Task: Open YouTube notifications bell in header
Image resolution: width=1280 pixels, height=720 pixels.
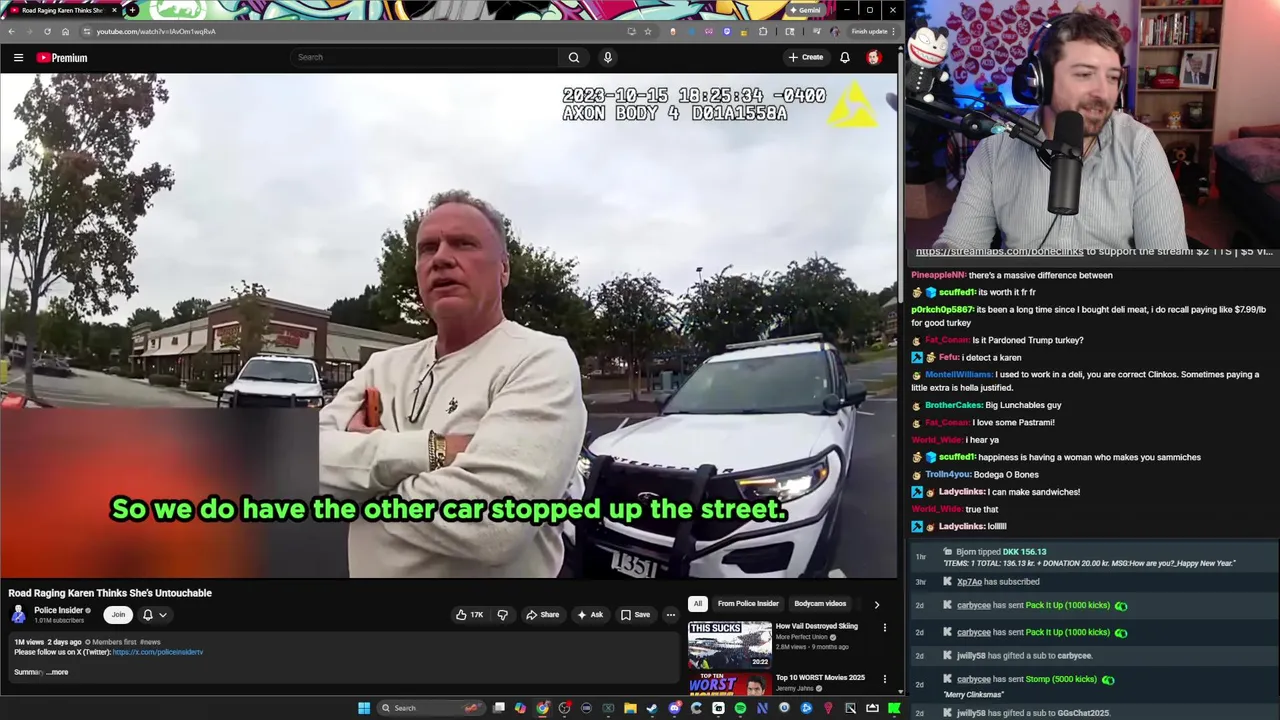Action: pyautogui.click(x=845, y=57)
